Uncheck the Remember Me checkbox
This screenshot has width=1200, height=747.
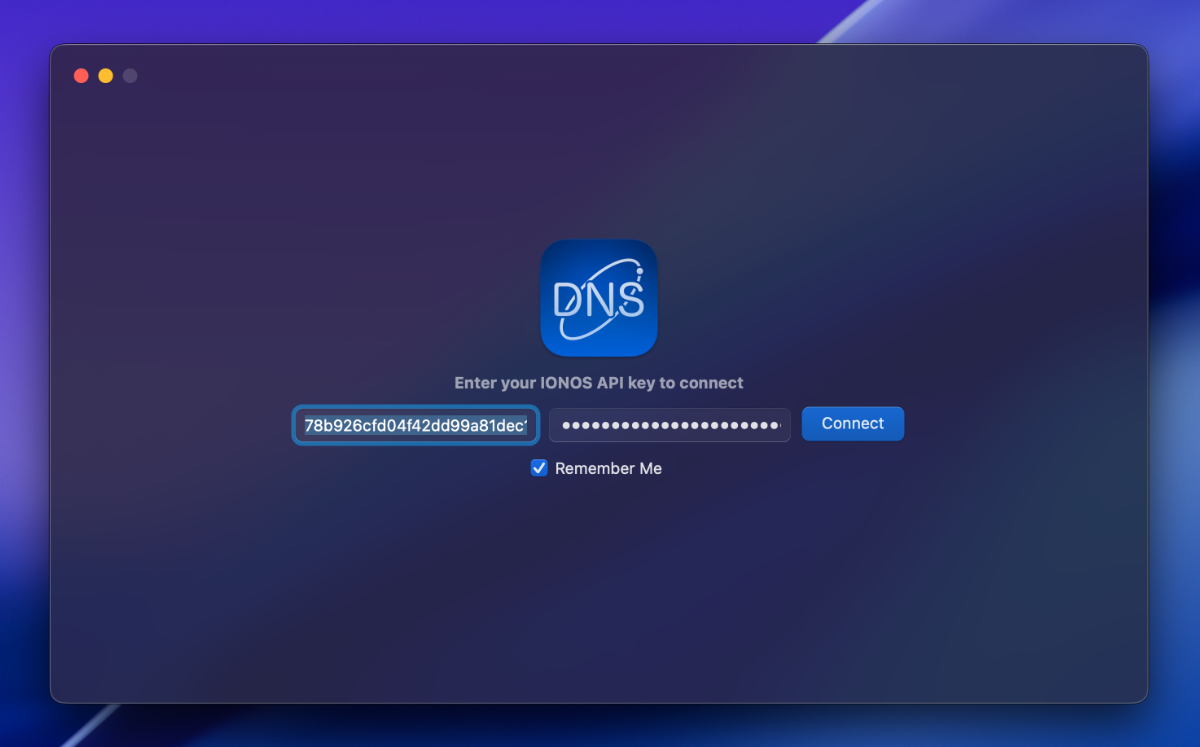539,468
